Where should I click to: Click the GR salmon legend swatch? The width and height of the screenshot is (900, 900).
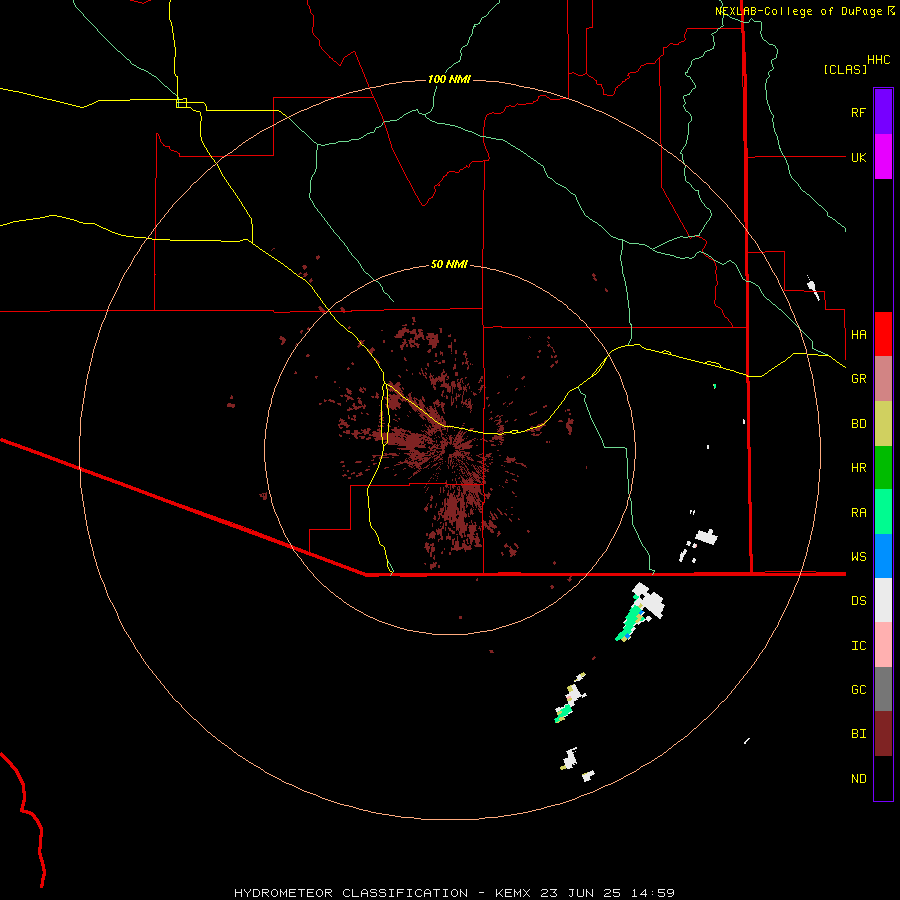pos(883,379)
